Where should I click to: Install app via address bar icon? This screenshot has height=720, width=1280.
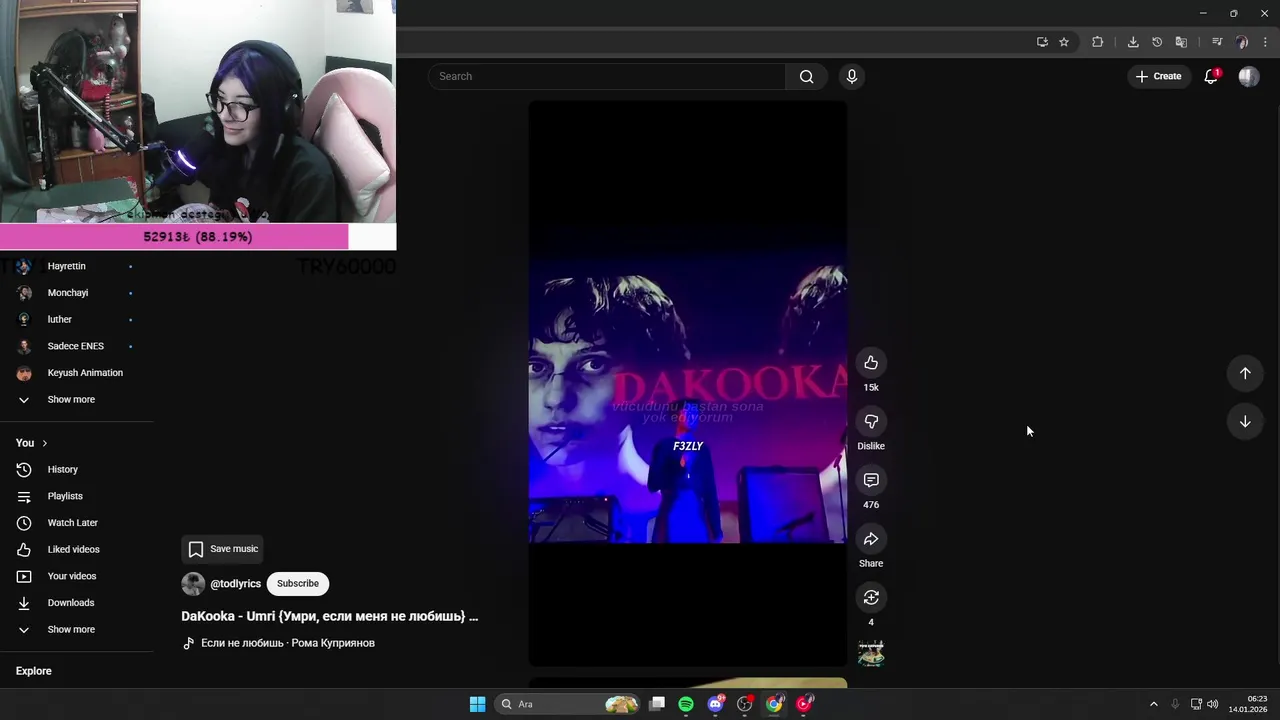1042,42
